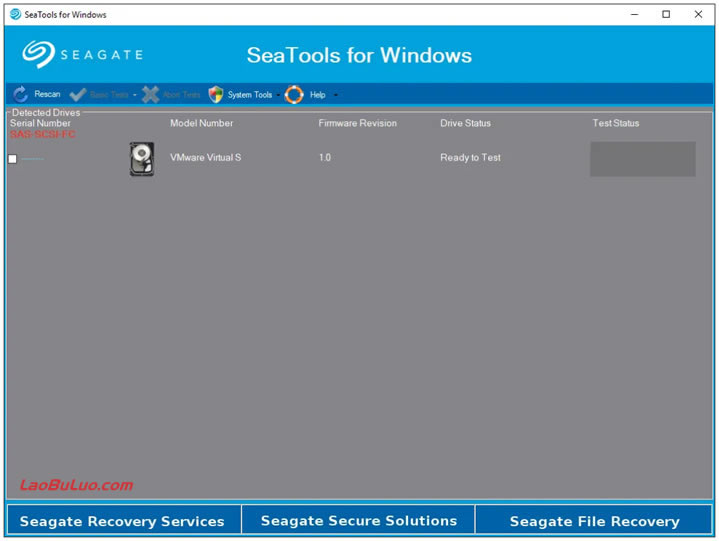Click the Basic Tests menu label
Viewport: 719px width, 541px height.
[109, 94]
